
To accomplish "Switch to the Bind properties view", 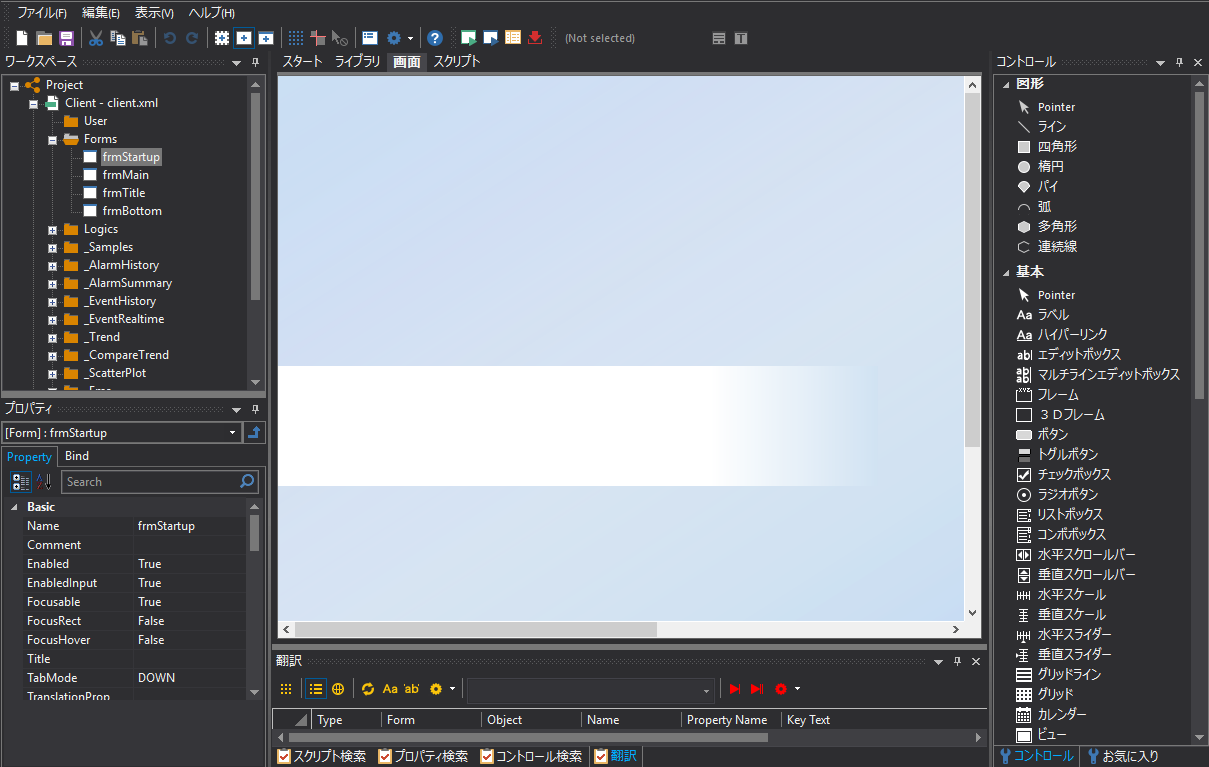I will point(76,455).
